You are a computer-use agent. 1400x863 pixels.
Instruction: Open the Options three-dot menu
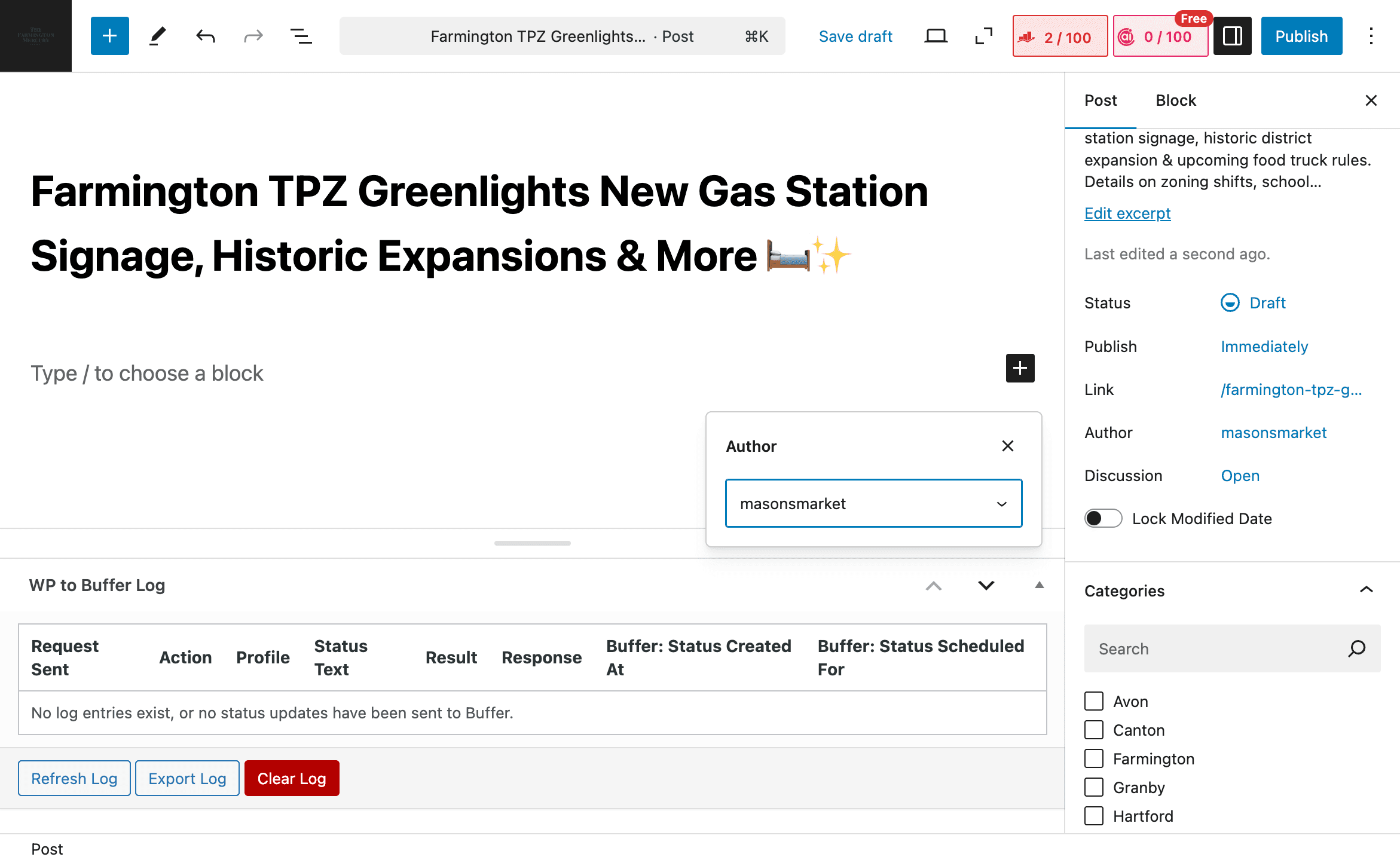(x=1371, y=36)
